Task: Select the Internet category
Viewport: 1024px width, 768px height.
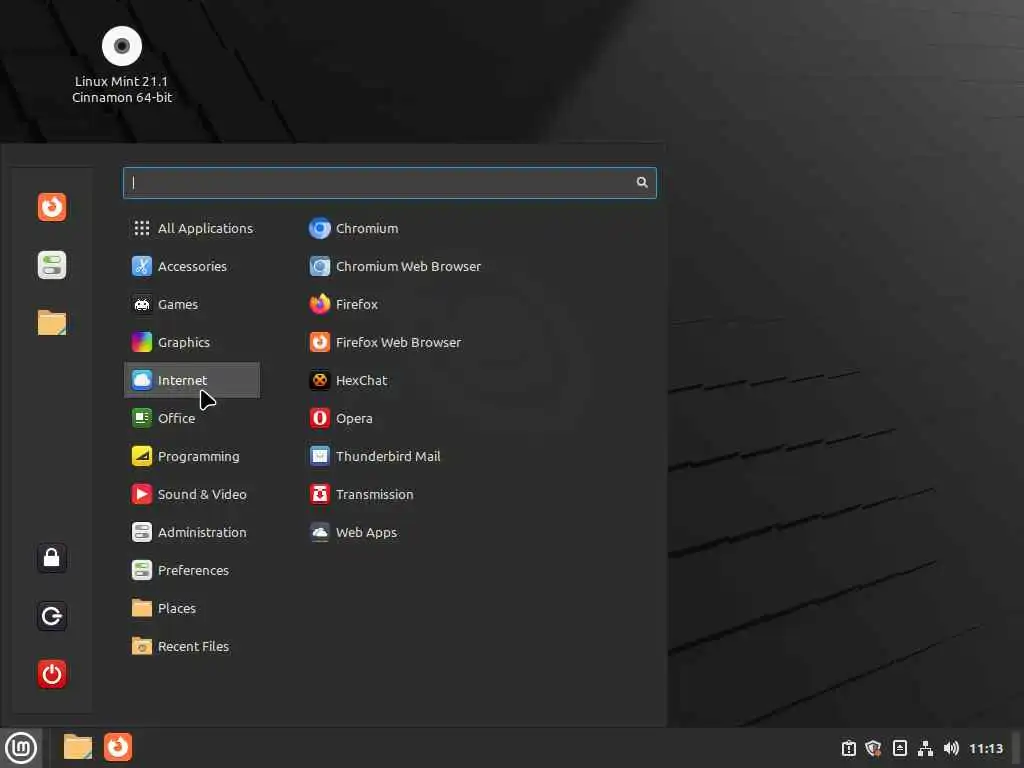Action: (x=192, y=380)
